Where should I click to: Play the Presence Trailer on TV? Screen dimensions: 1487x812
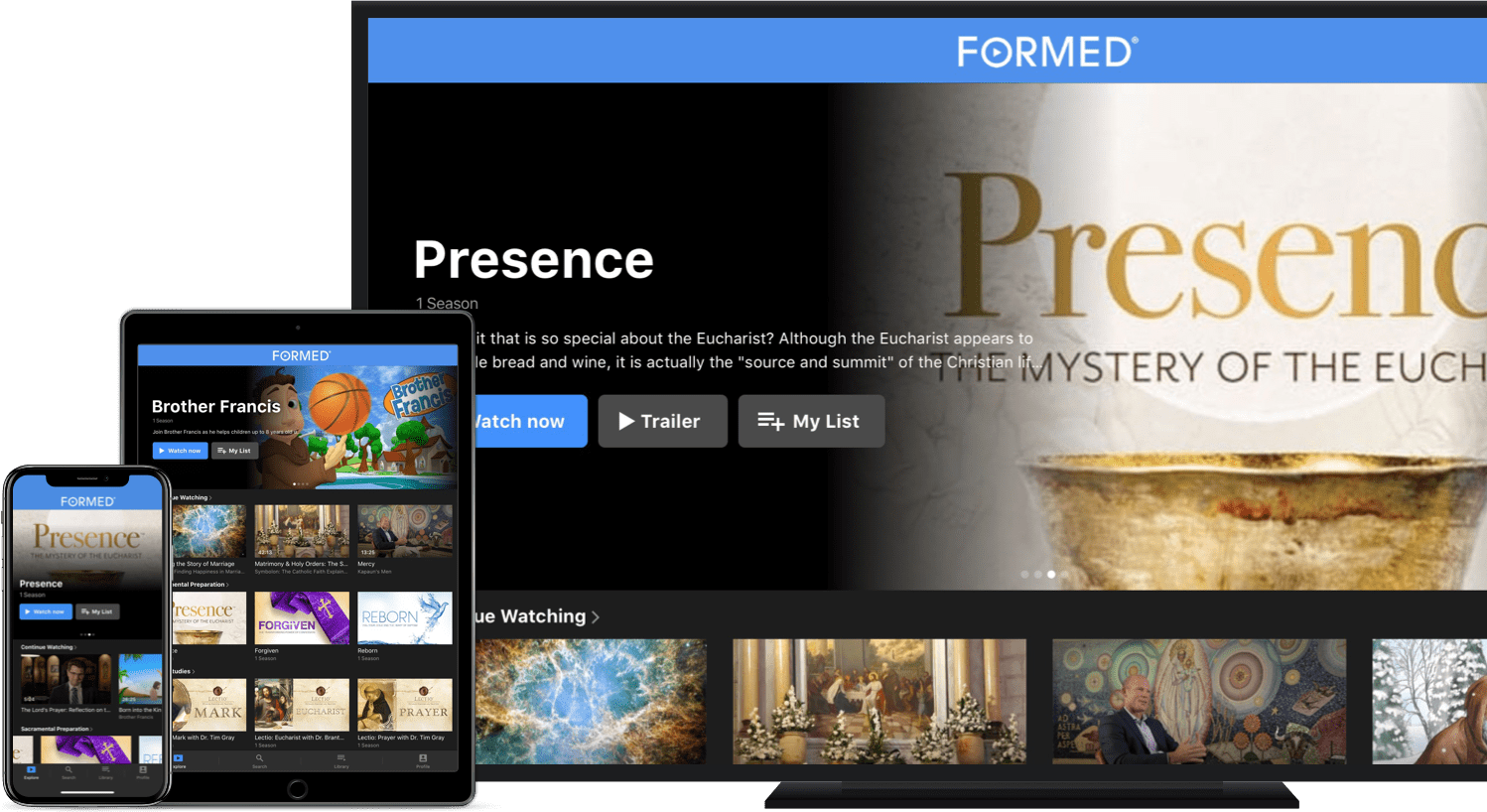point(662,421)
